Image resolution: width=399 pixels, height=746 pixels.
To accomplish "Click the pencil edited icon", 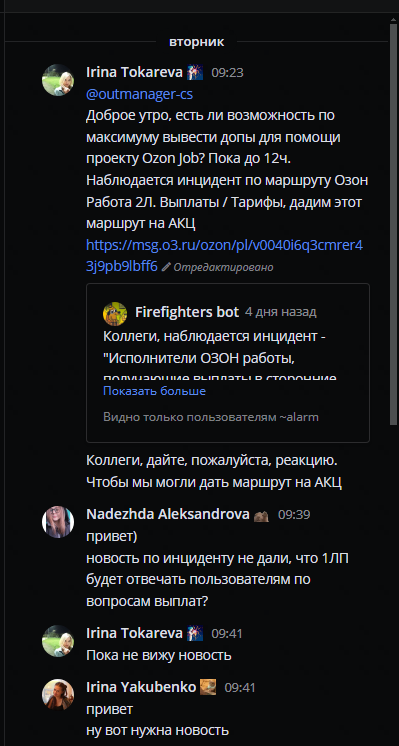I will (165, 267).
